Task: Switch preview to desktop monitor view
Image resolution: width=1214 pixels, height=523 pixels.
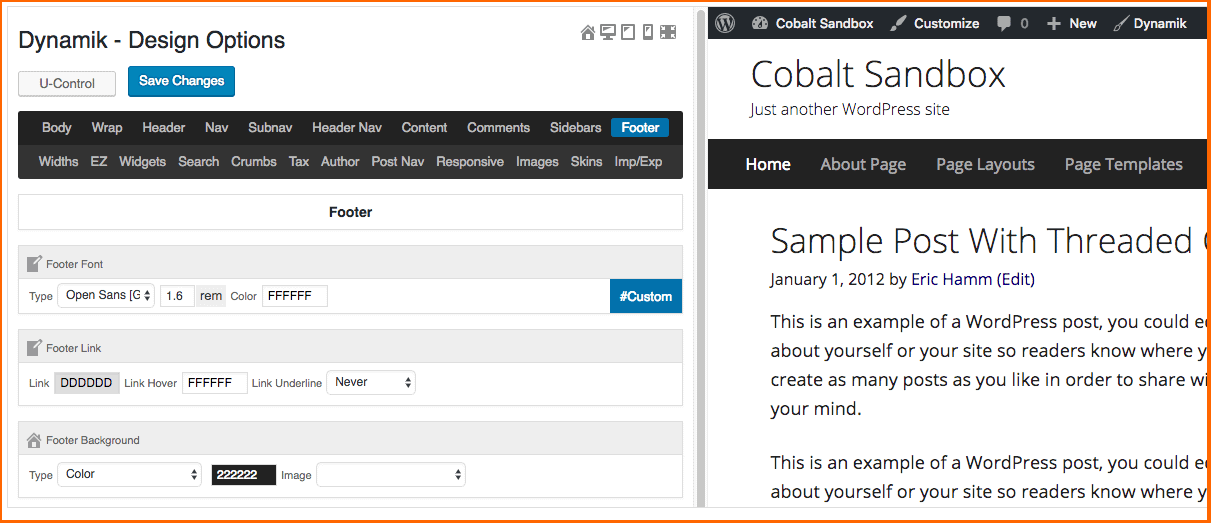Action: pyautogui.click(x=608, y=33)
